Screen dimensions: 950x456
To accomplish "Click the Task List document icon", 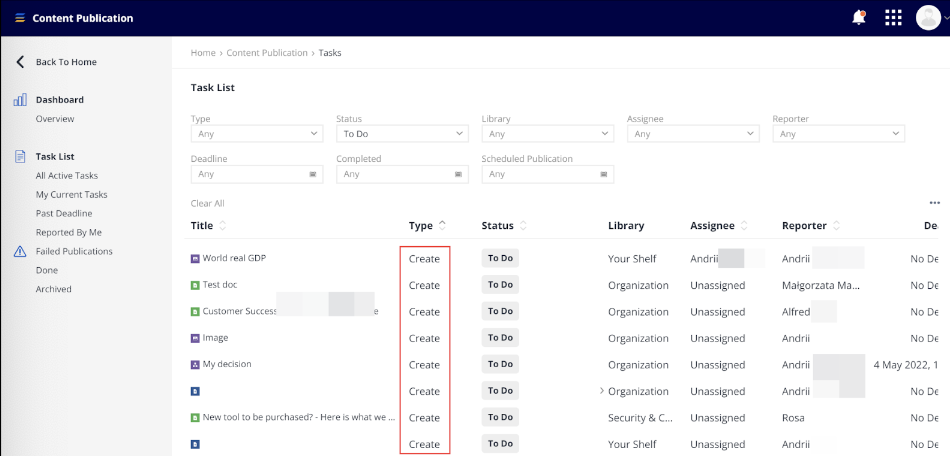I will [20, 157].
